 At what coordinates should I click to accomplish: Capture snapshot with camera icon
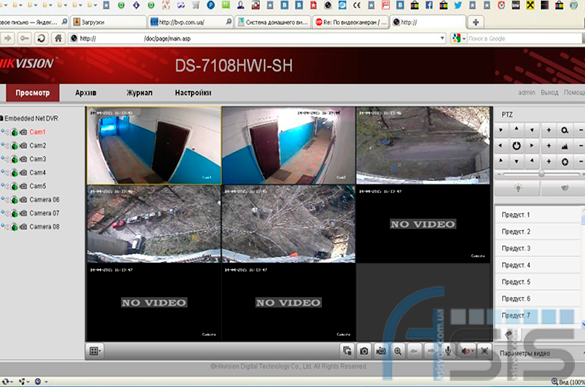(364, 351)
